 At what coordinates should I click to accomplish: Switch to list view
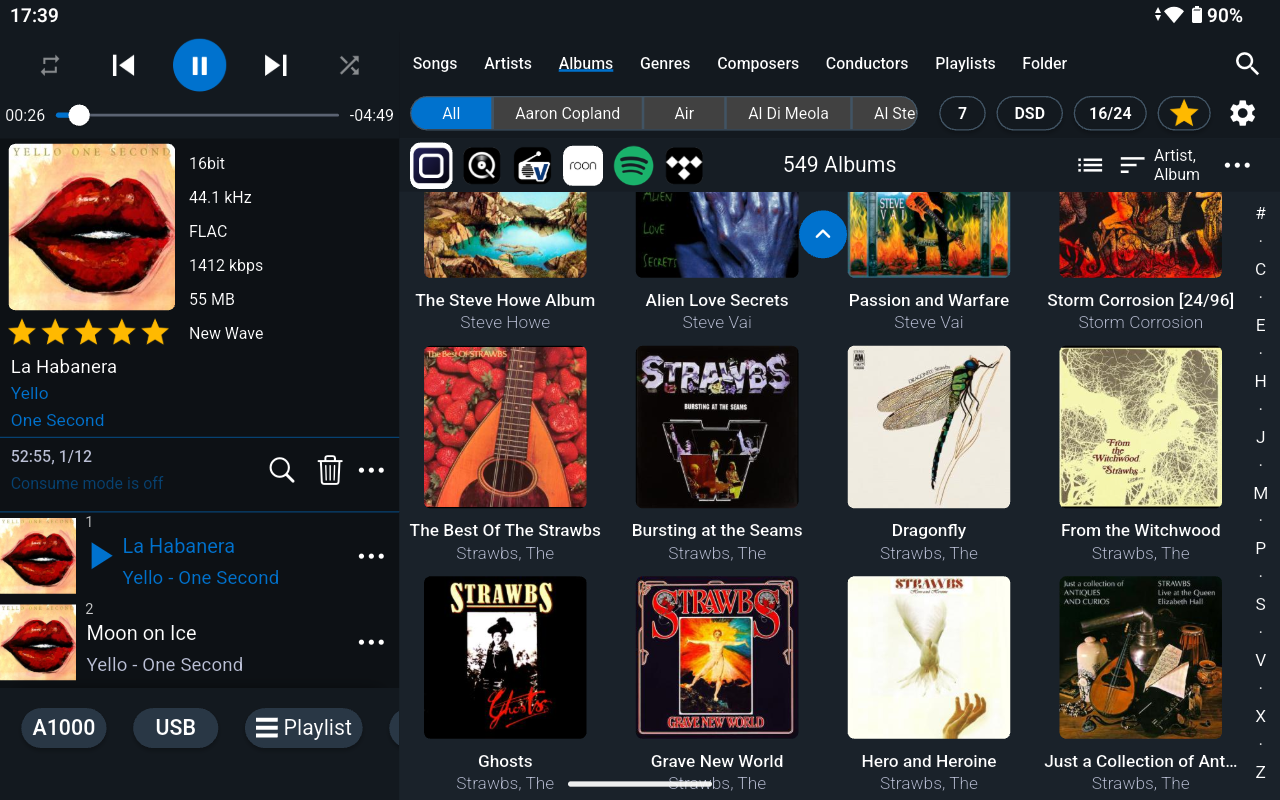[x=1090, y=165]
